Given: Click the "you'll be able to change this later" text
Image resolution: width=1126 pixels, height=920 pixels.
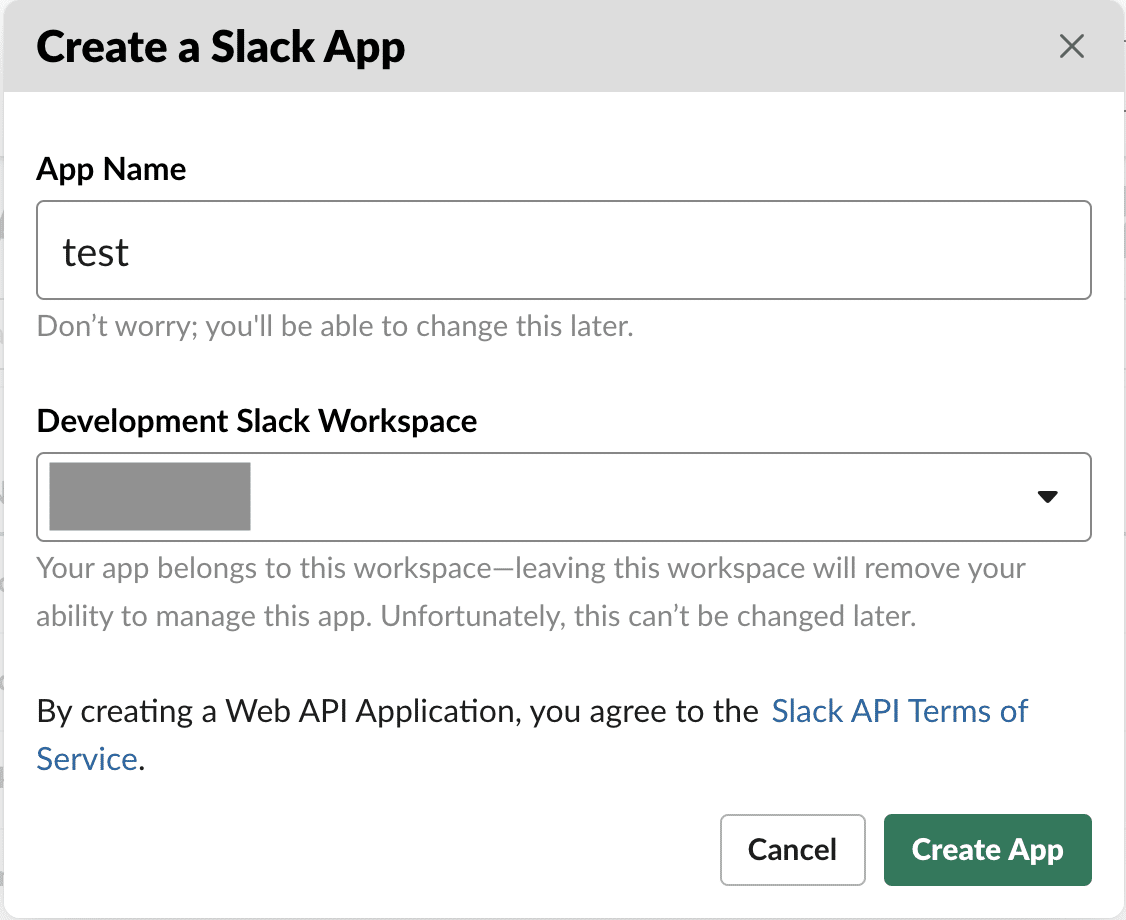Looking at the screenshot, I should click(x=420, y=327).
